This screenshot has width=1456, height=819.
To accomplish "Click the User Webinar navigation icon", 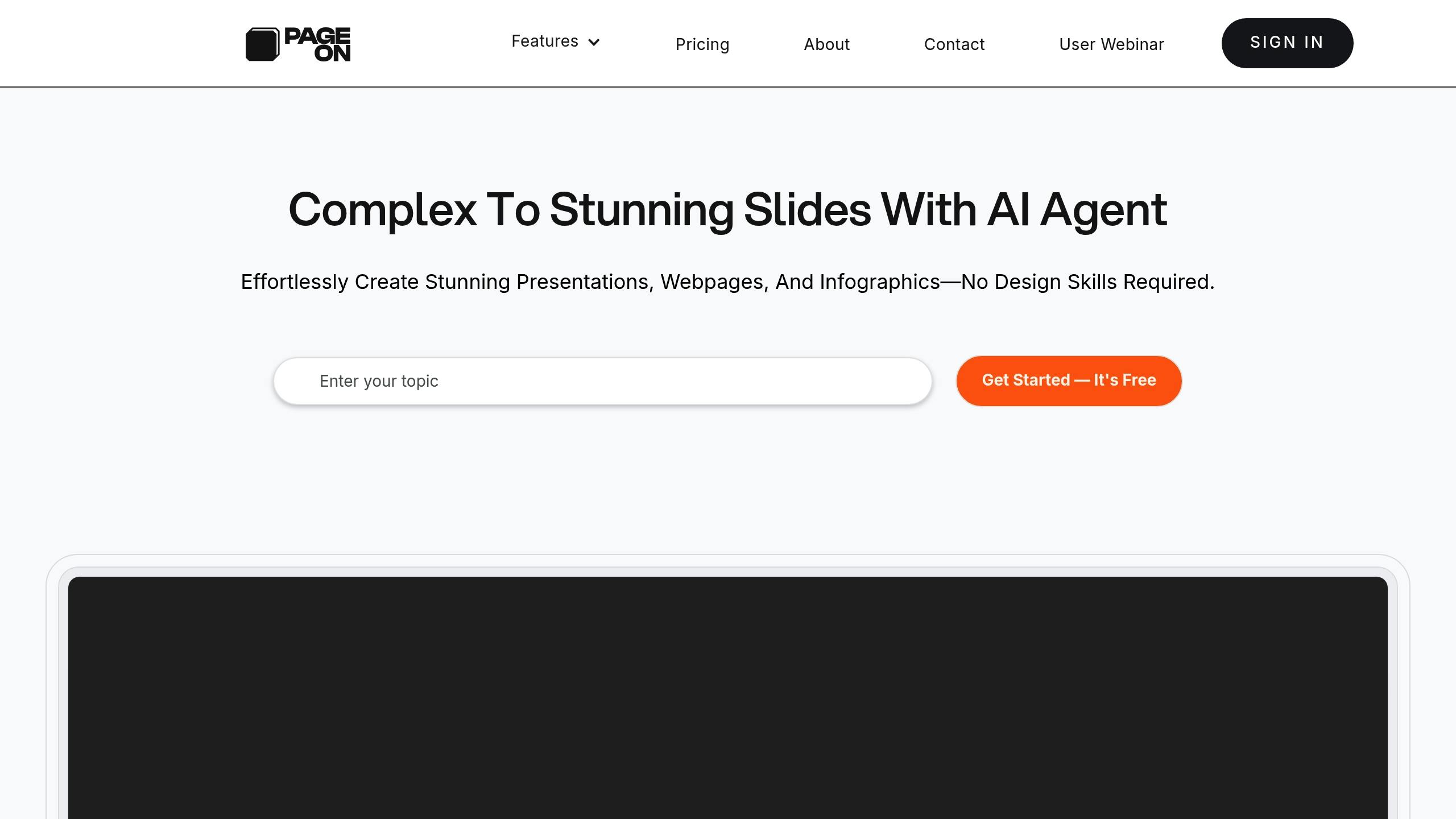I will 1111,44.
